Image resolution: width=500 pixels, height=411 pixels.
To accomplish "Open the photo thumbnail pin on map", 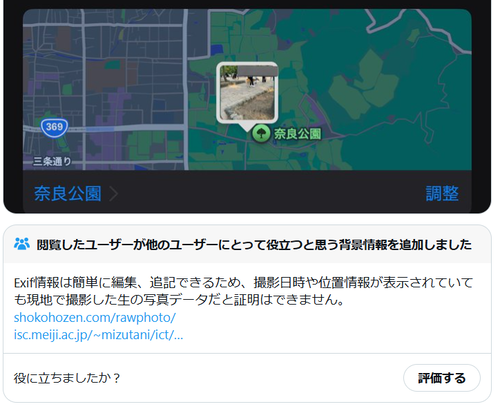I will [x=247, y=93].
